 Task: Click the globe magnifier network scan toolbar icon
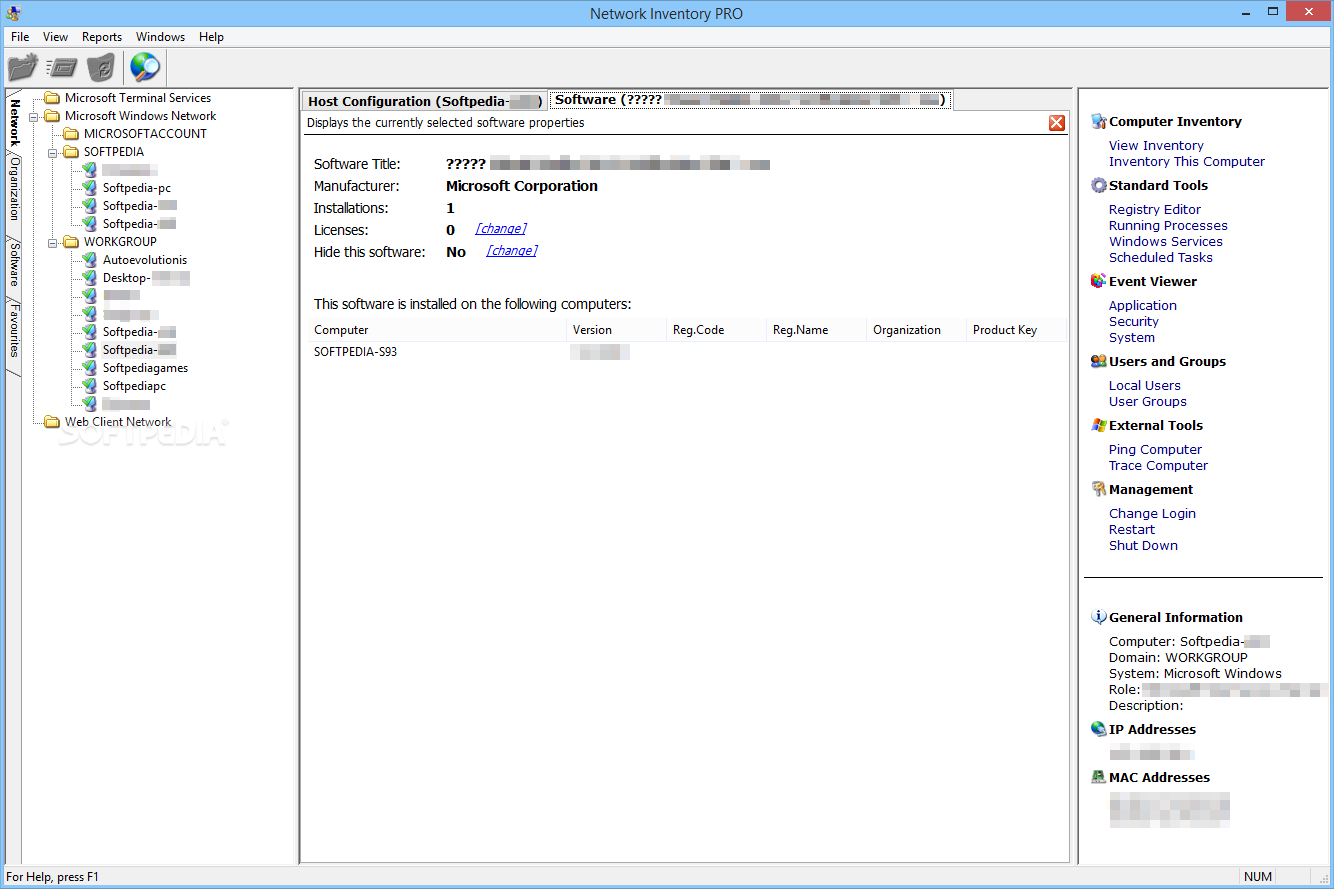point(145,67)
